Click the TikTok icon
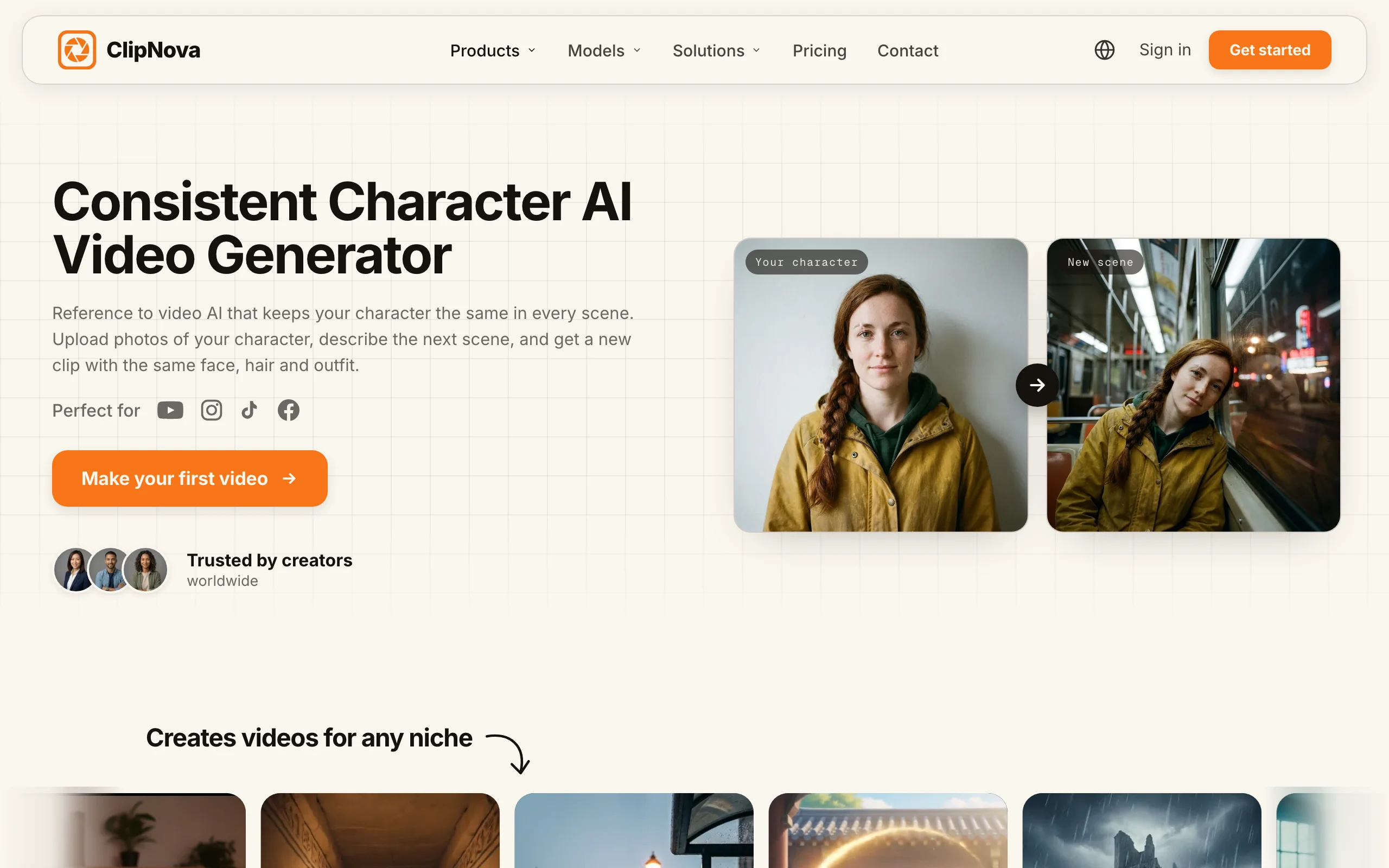Image resolution: width=1389 pixels, height=868 pixels. point(249,411)
